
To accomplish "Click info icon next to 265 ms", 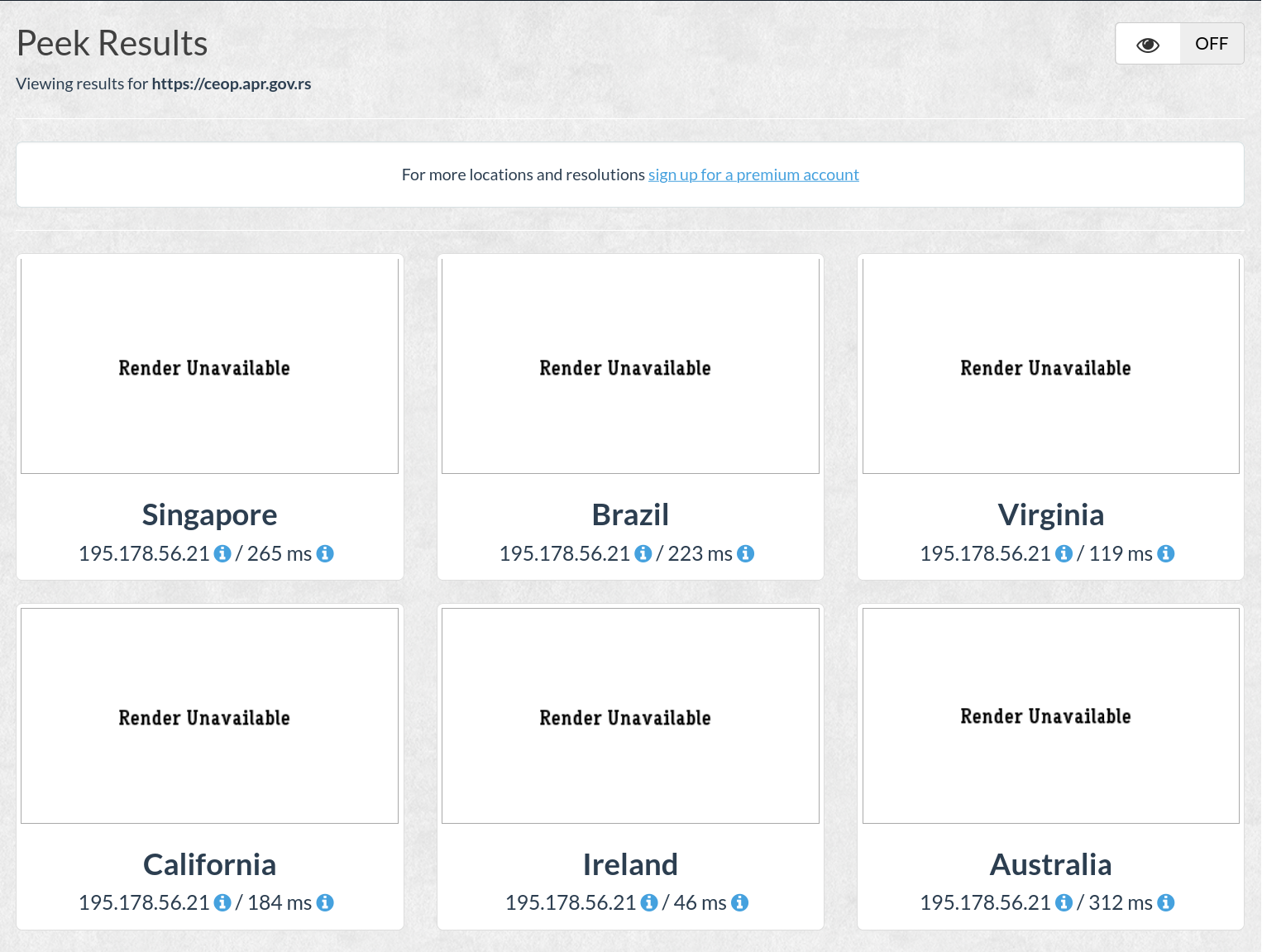I will tap(325, 553).
